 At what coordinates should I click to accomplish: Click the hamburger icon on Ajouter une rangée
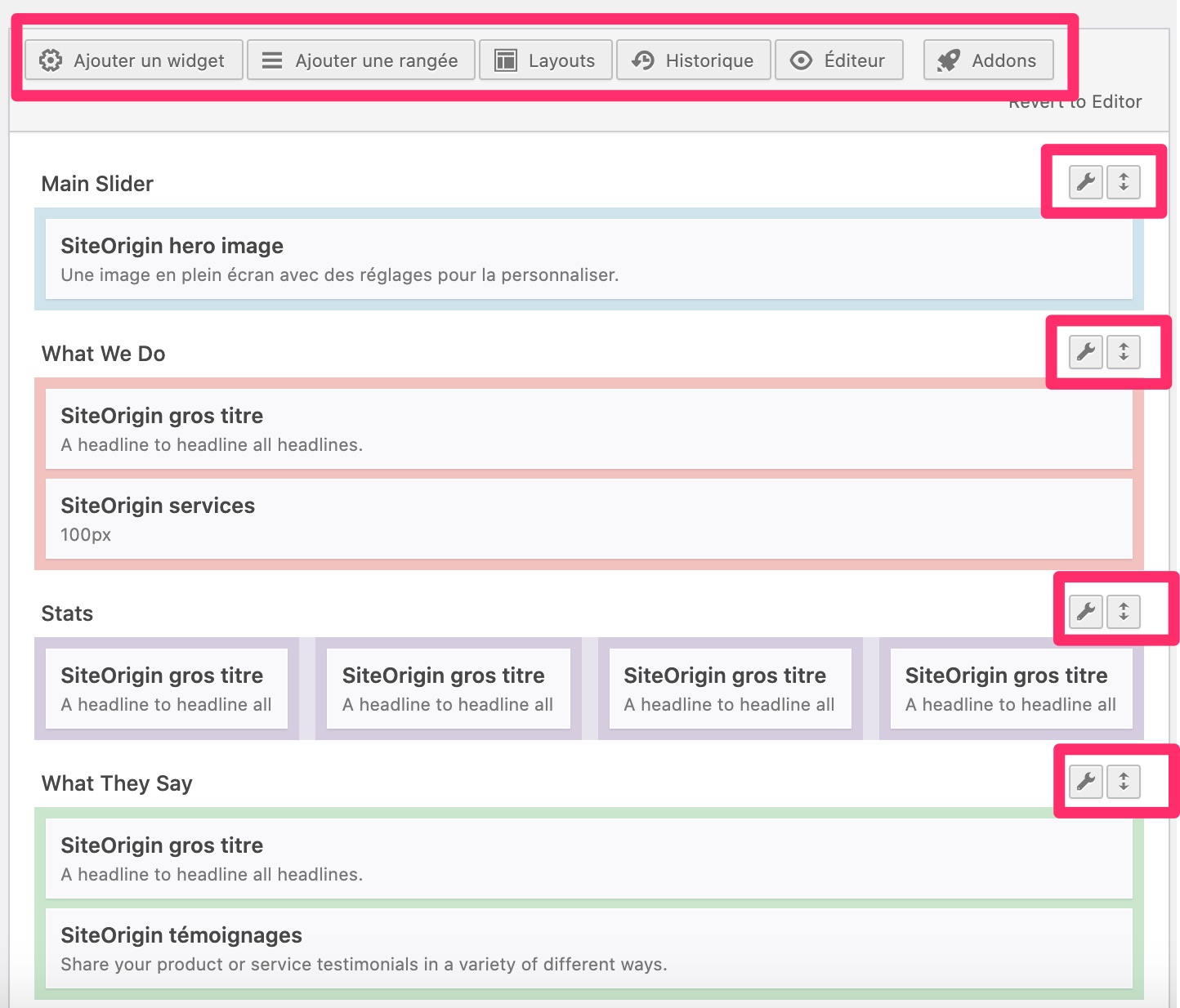[272, 60]
